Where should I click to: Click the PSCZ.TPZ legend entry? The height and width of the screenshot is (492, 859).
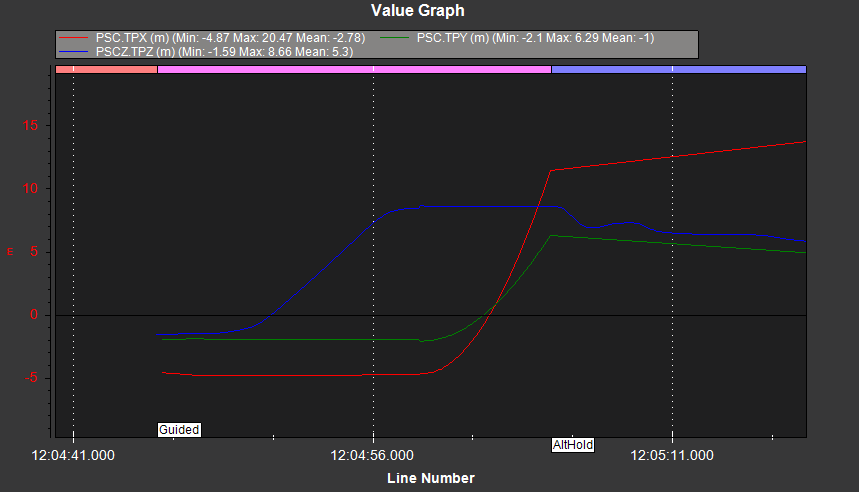[x=206, y=52]
